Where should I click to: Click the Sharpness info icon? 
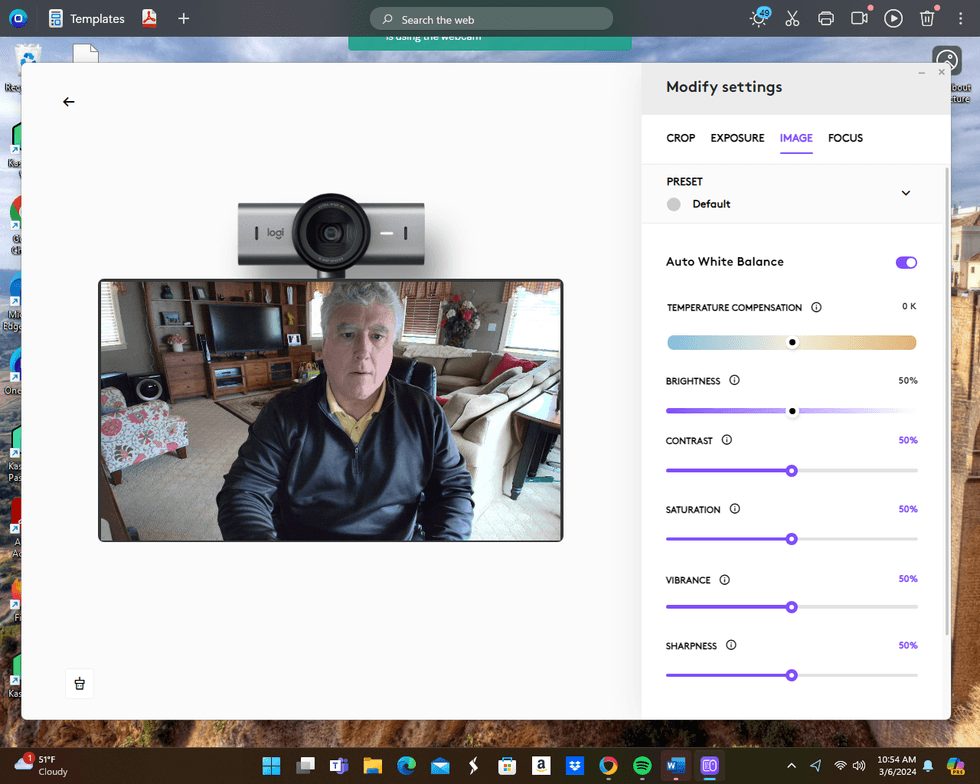click(731, 645)
